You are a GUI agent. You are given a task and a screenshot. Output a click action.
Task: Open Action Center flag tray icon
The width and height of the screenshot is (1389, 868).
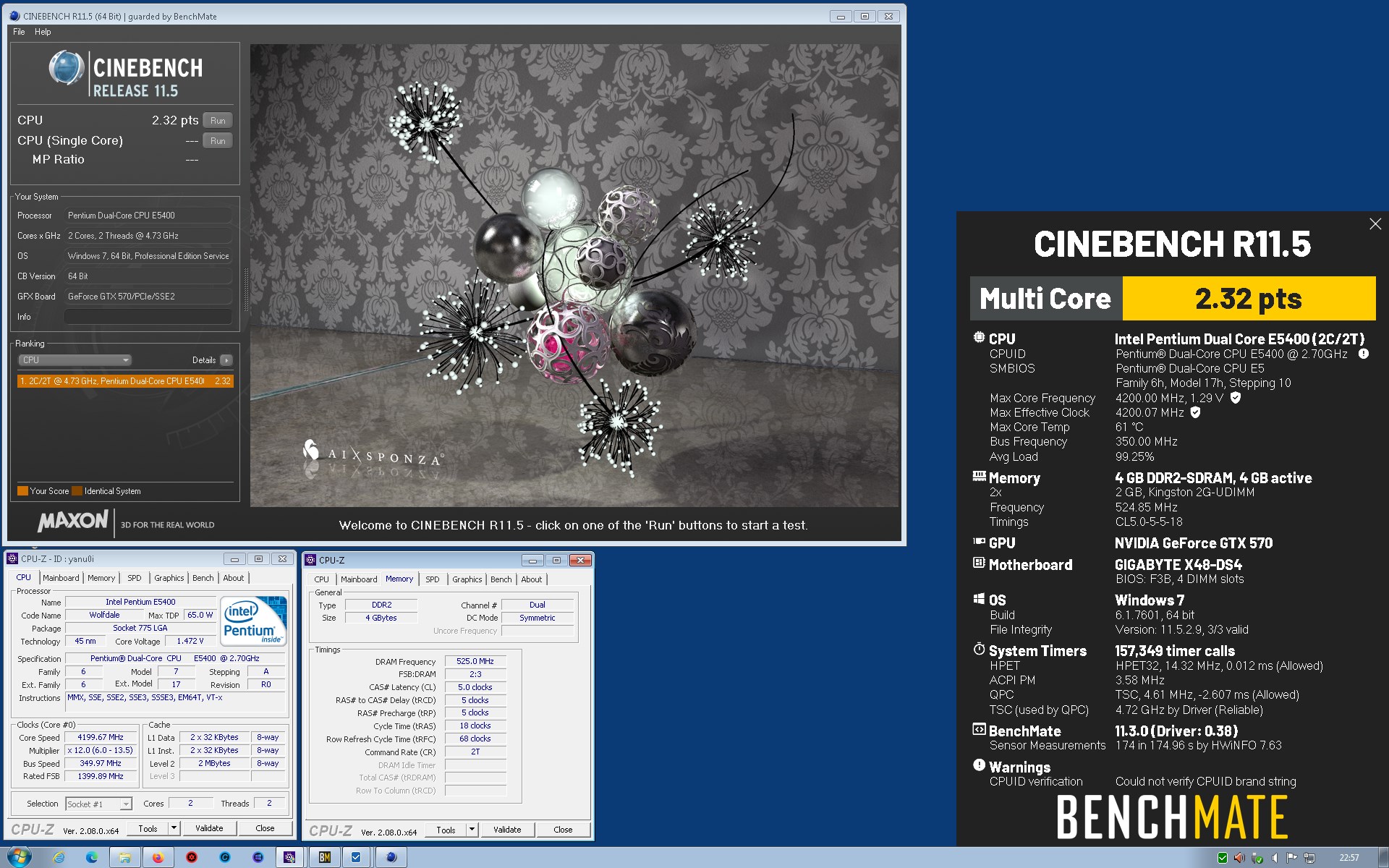(x=1292, y=858)
